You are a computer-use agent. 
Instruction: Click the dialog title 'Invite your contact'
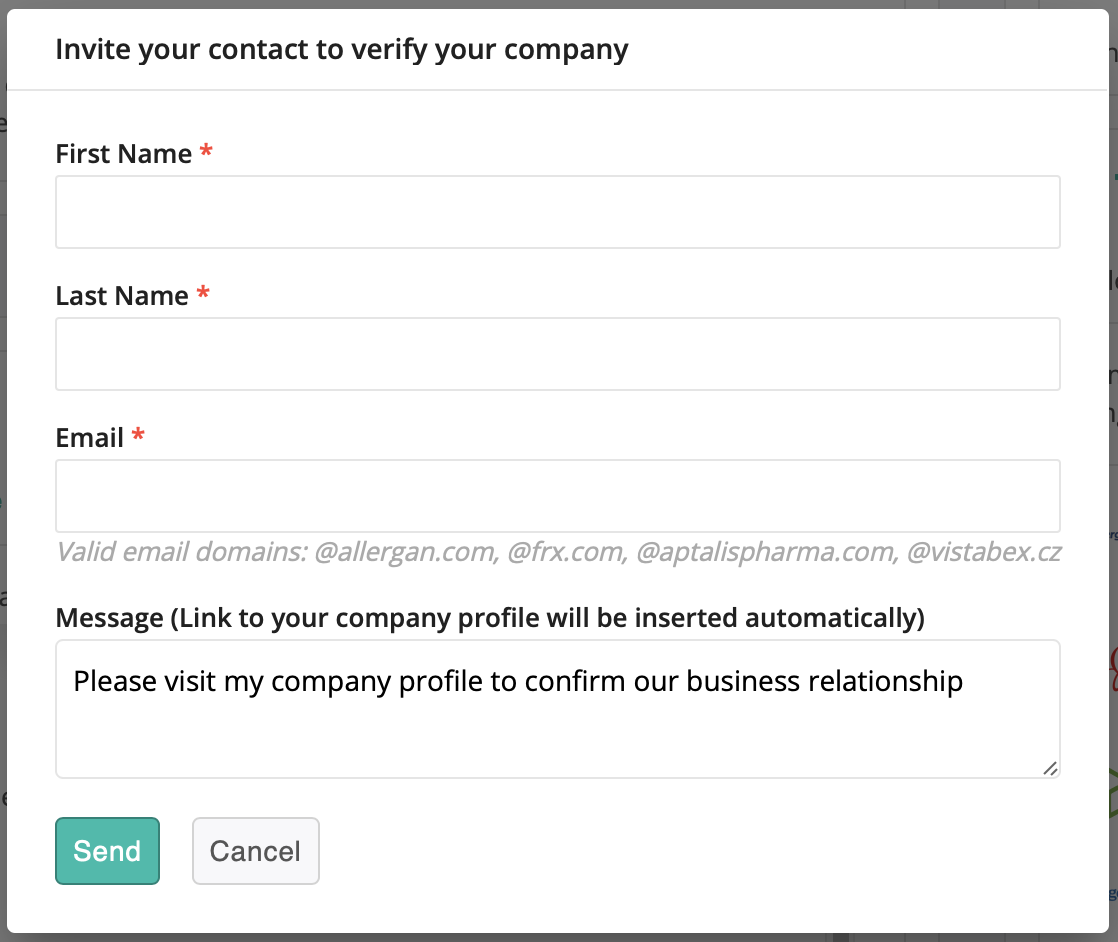(x=342, y=50)
